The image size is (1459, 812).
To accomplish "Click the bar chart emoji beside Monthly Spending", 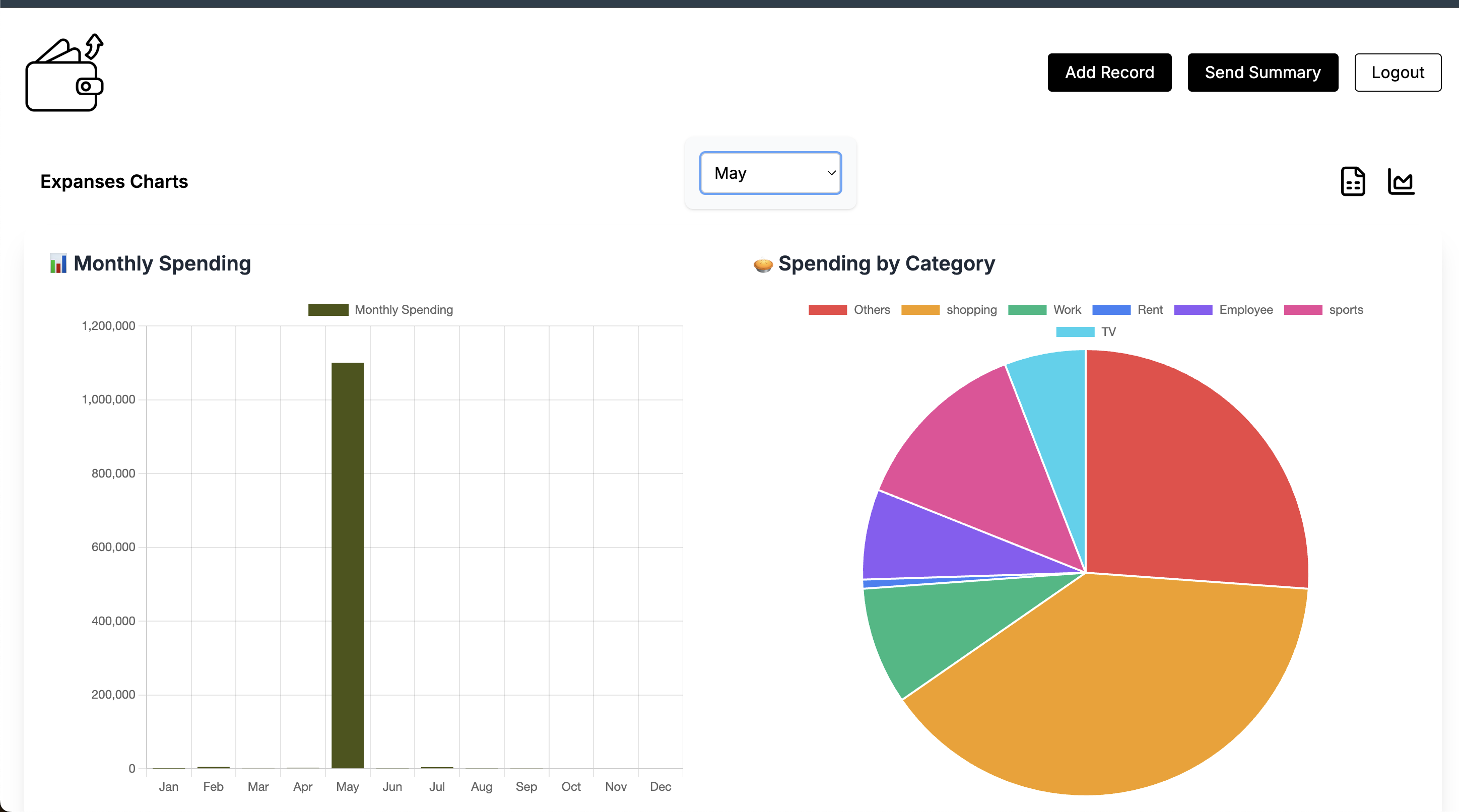I will tap(58, 263).
